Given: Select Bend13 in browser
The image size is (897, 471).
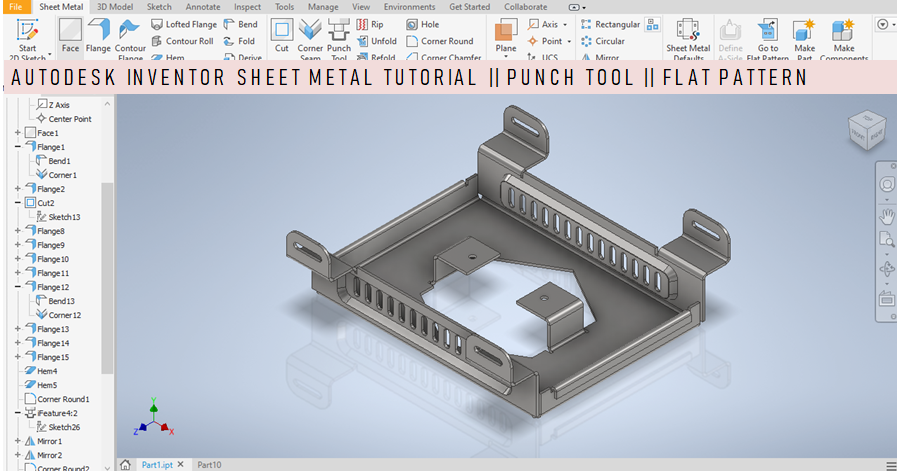Looking at the screenshot, I should pos(55,301).
